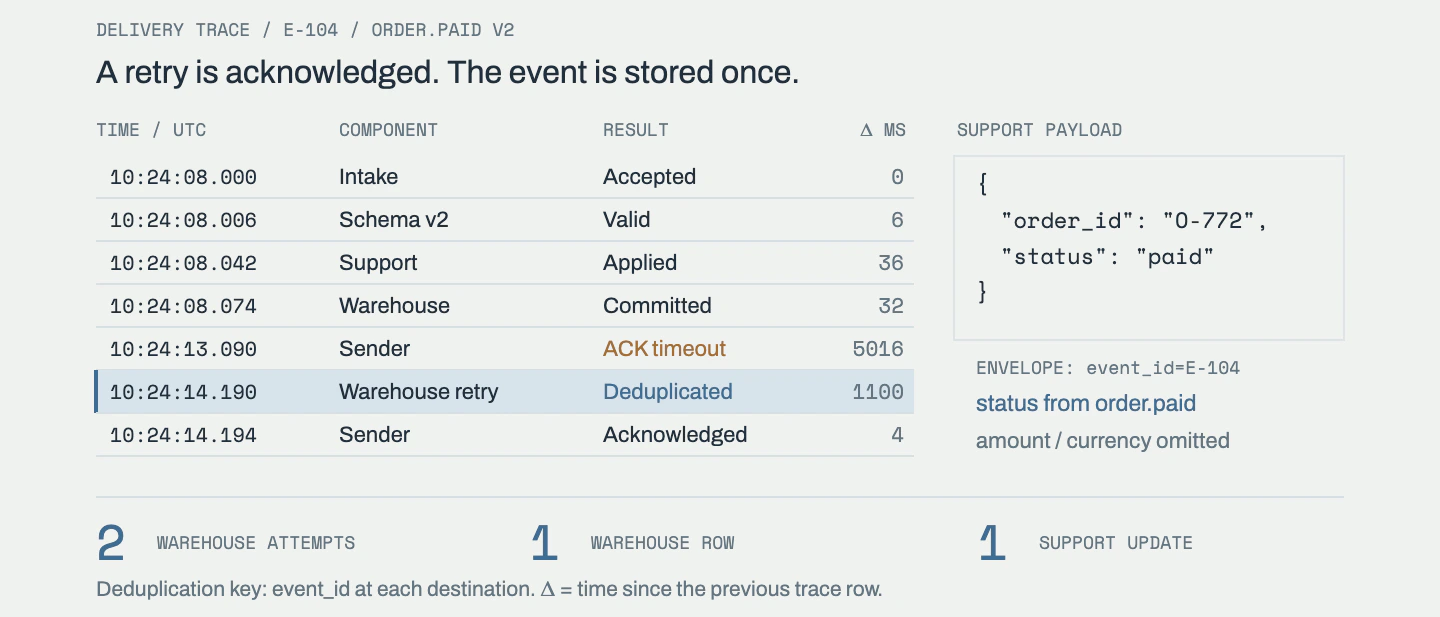This screenshot has height=617, width=1440.
Task: Click the 0 ms delta in Intake row
Action: [897, 177]
